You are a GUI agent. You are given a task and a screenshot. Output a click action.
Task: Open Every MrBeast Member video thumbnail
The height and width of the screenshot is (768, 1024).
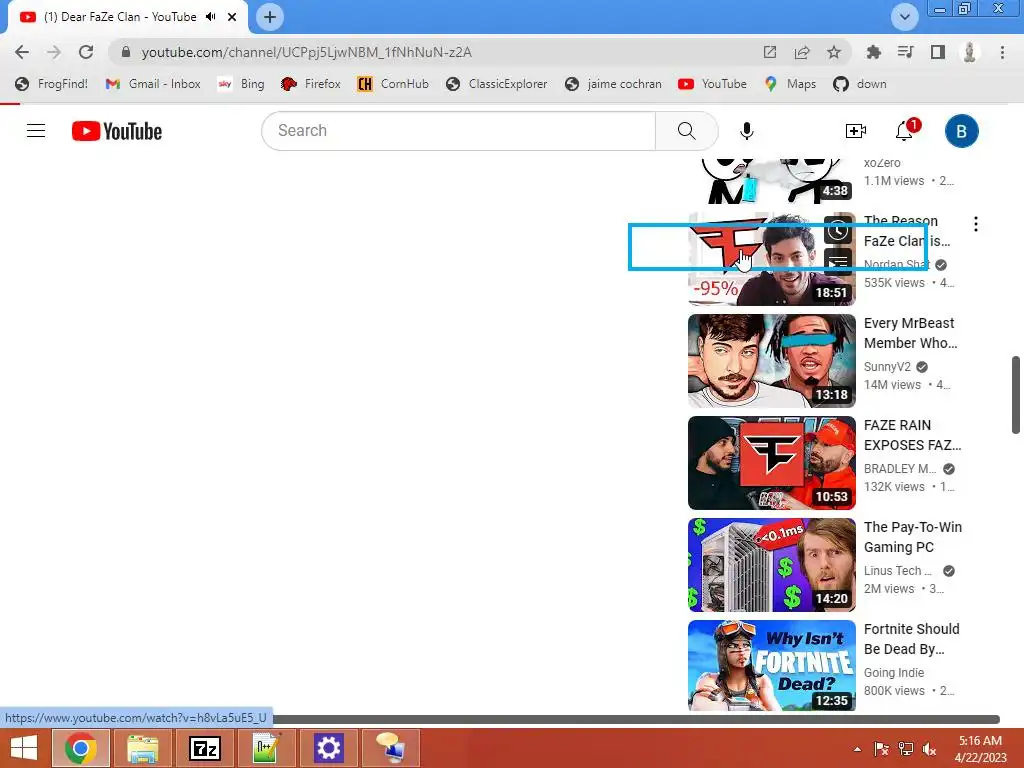click(x=771, y=360)
